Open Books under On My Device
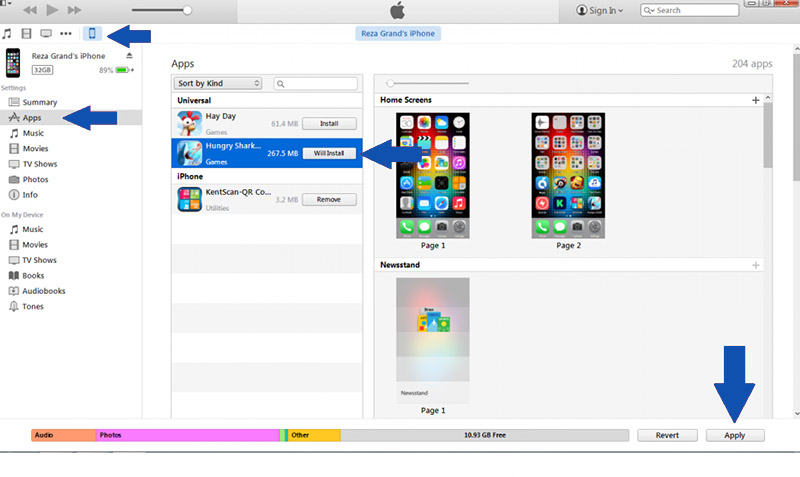800x477 pixels. [33, 275]
